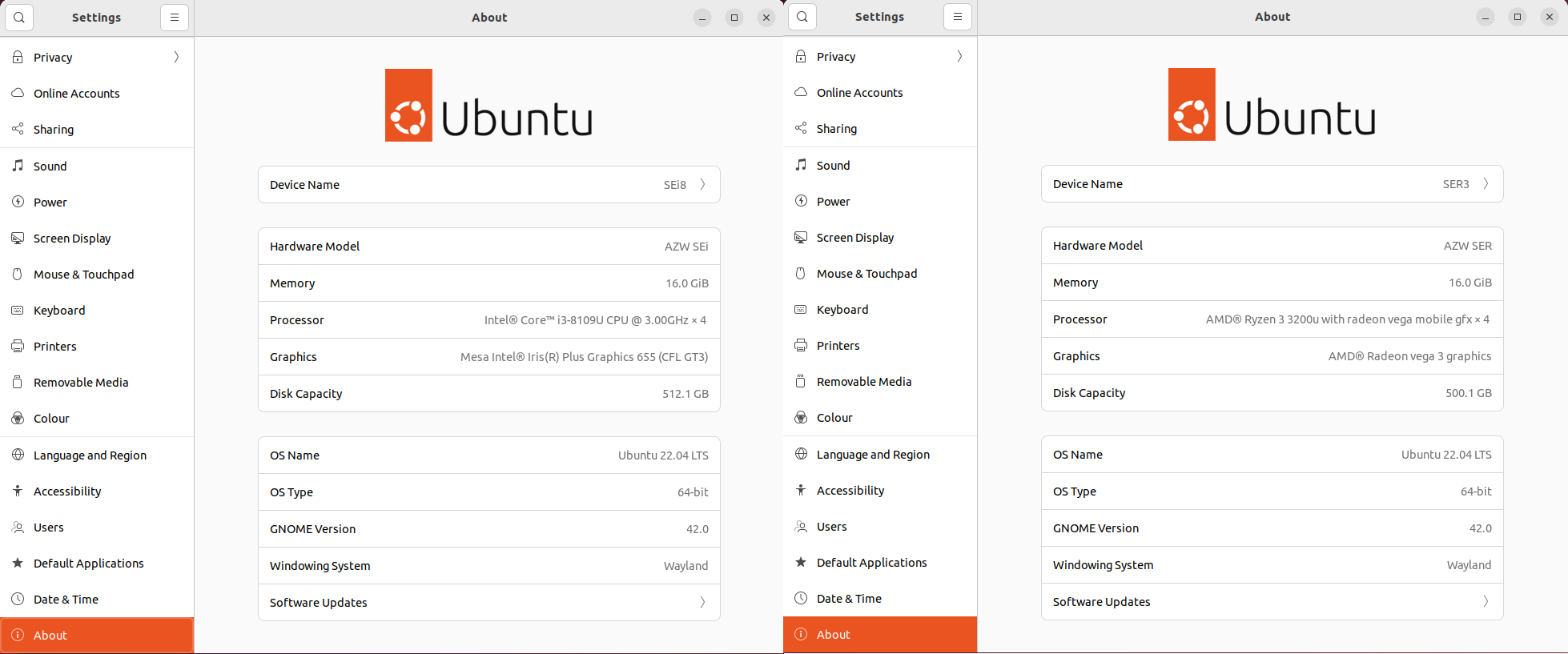The width and height of the screenshot is (1568, 654).
Task: Open Device Name SER3 chevron
Action: [x=1486, y=184]
